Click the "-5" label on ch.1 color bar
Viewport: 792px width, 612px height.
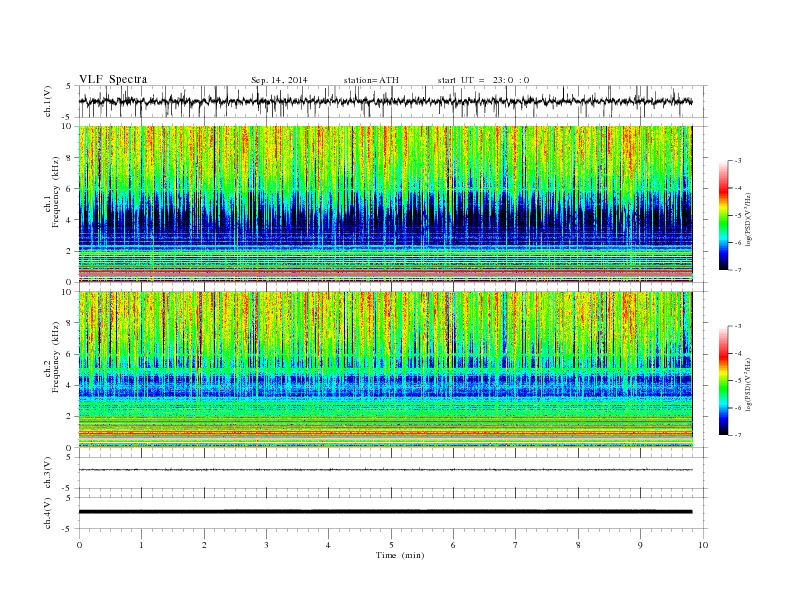tap(738, 216)
